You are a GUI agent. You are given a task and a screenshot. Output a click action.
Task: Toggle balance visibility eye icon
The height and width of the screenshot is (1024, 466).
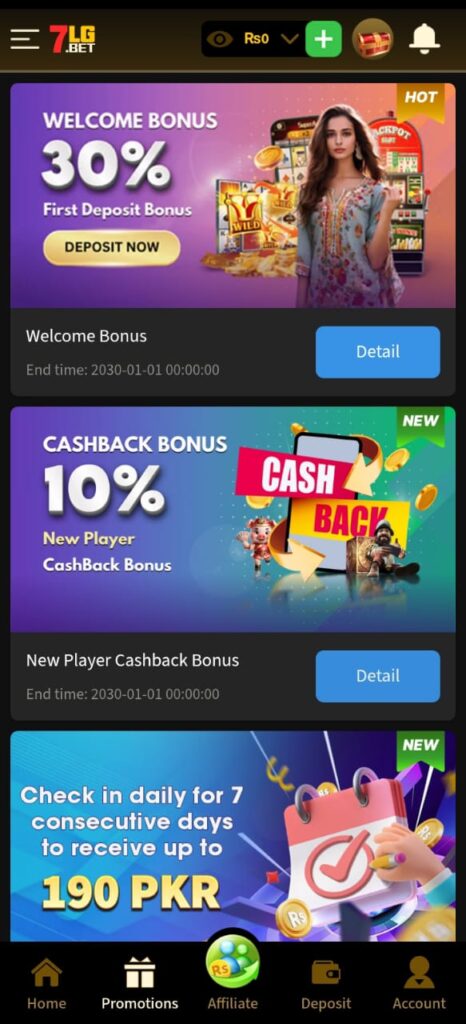219,39
